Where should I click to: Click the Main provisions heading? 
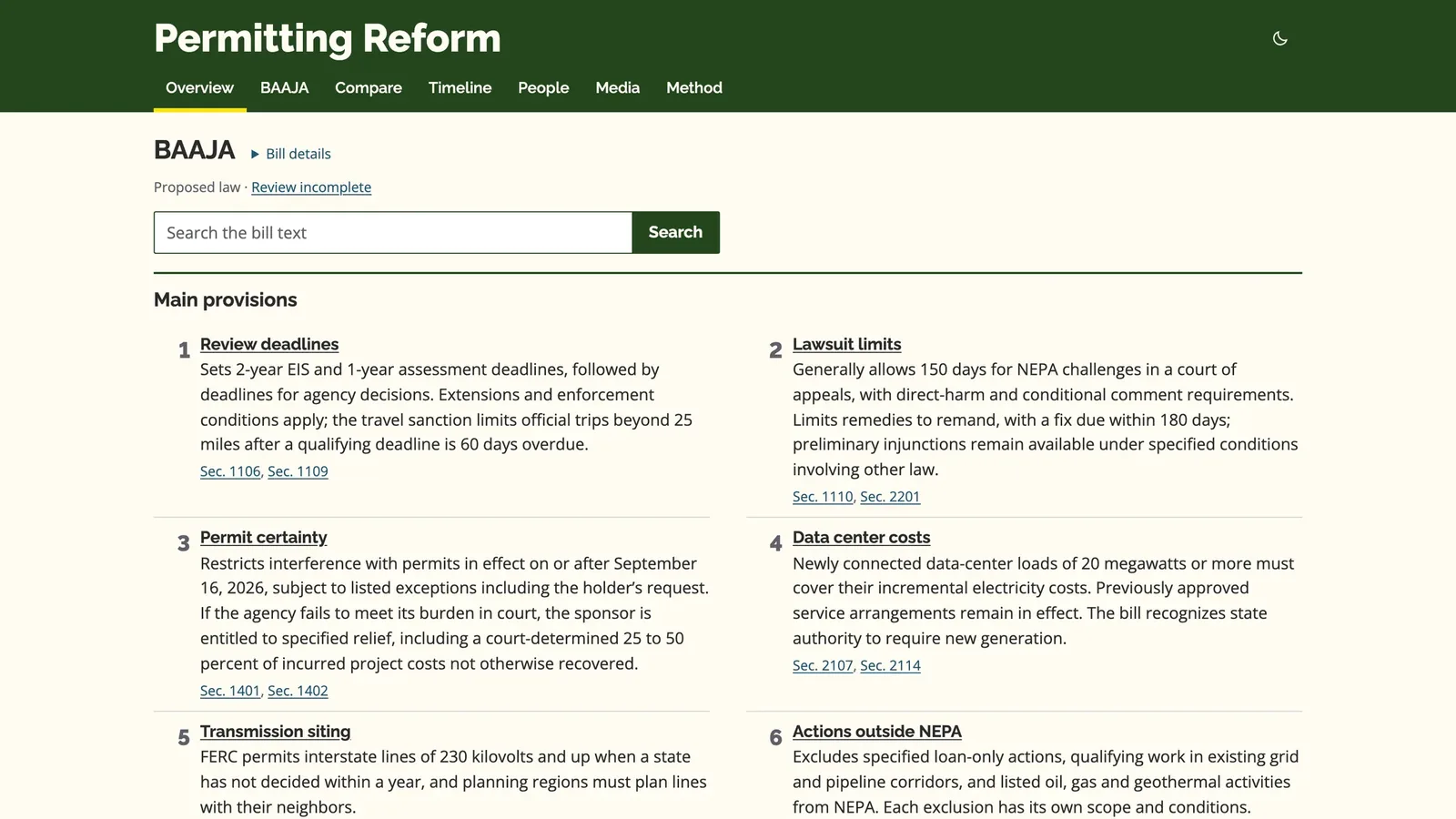(x=225, y=300)
